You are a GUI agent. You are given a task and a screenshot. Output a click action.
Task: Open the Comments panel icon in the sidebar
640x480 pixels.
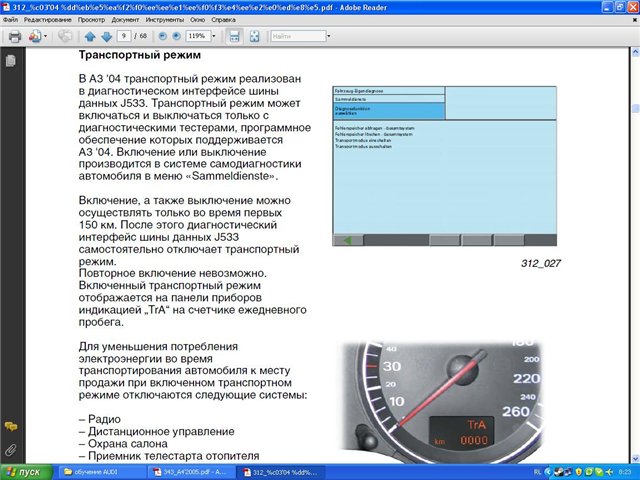point(11,427)
